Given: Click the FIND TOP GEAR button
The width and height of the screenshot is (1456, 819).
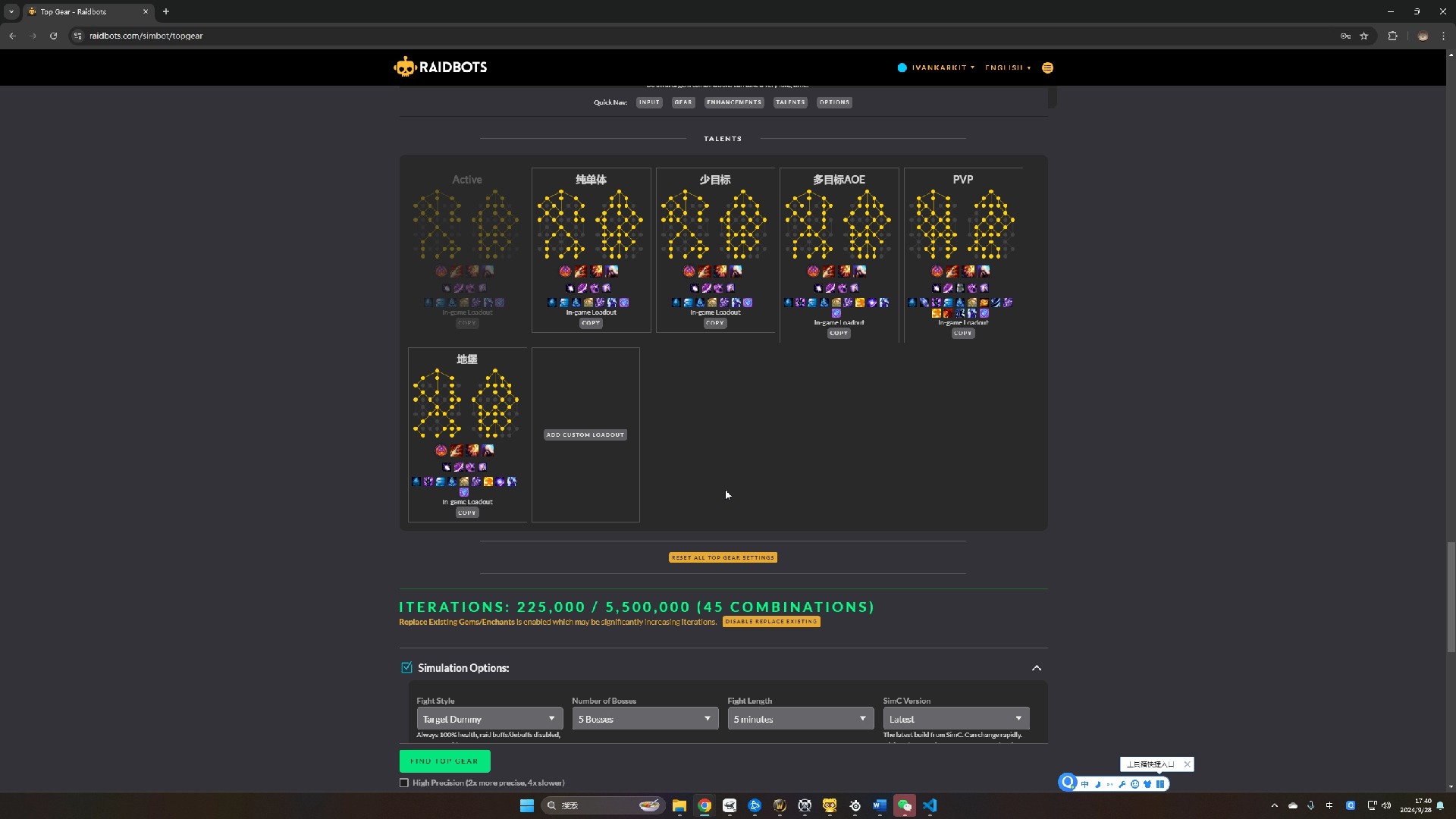Looking at the screenshot, I should (x=444, y=761).
